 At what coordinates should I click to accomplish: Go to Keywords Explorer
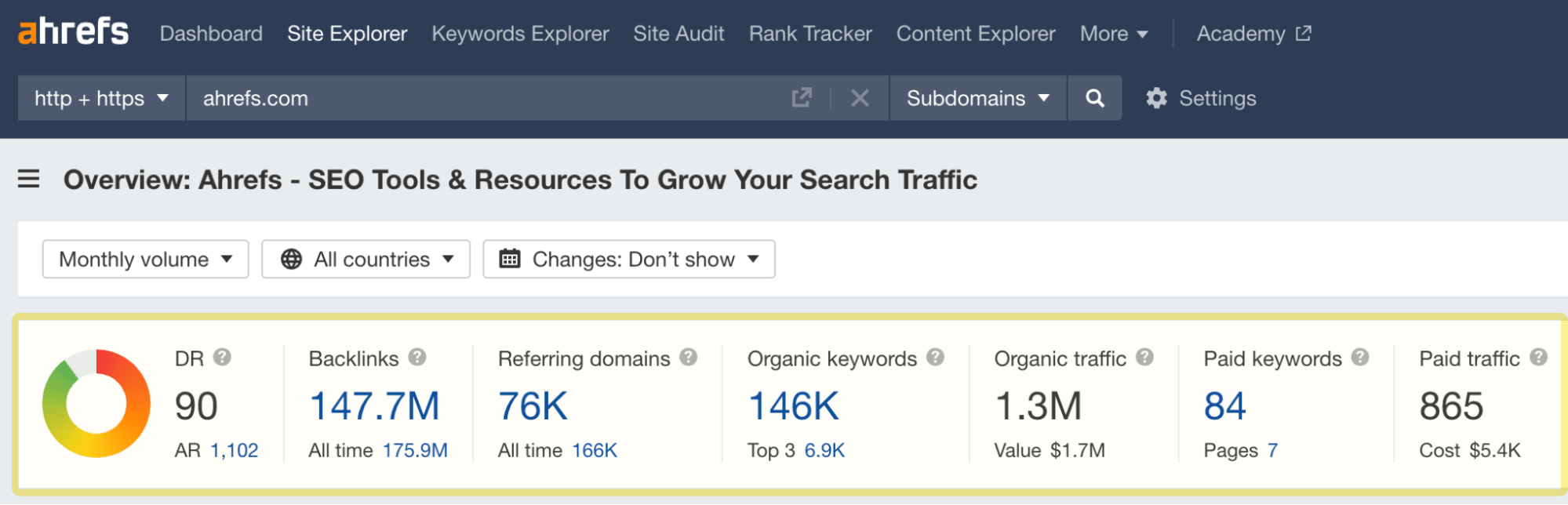520,34
